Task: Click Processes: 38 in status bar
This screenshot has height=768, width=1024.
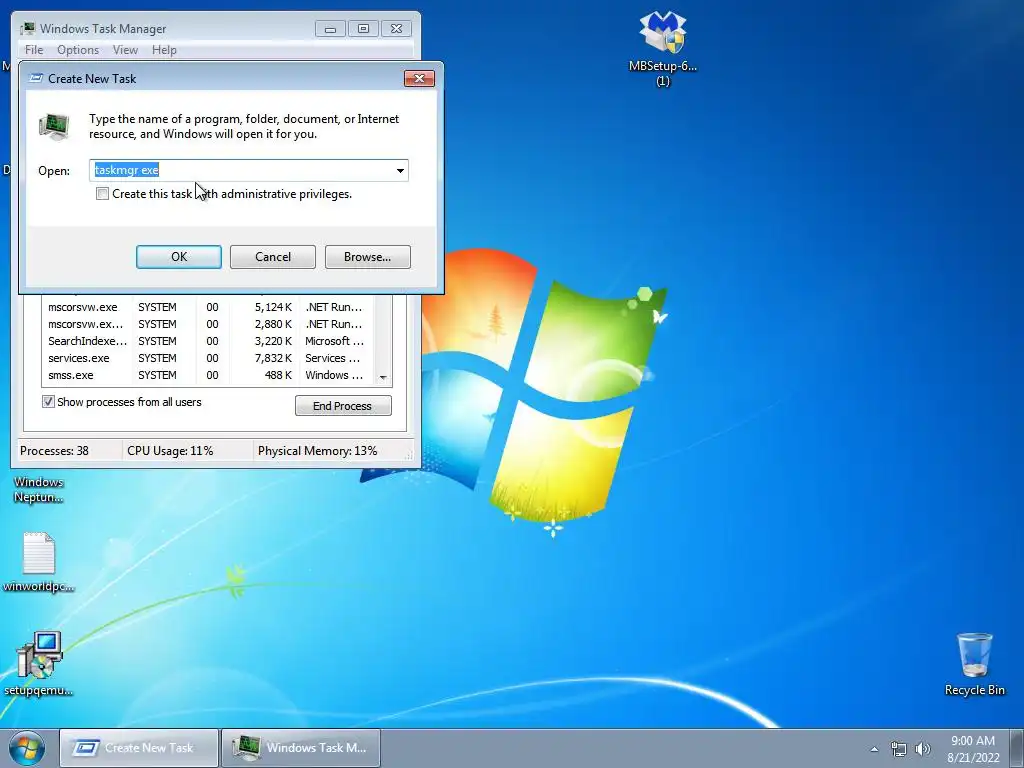Action: (x=54, y=451)
